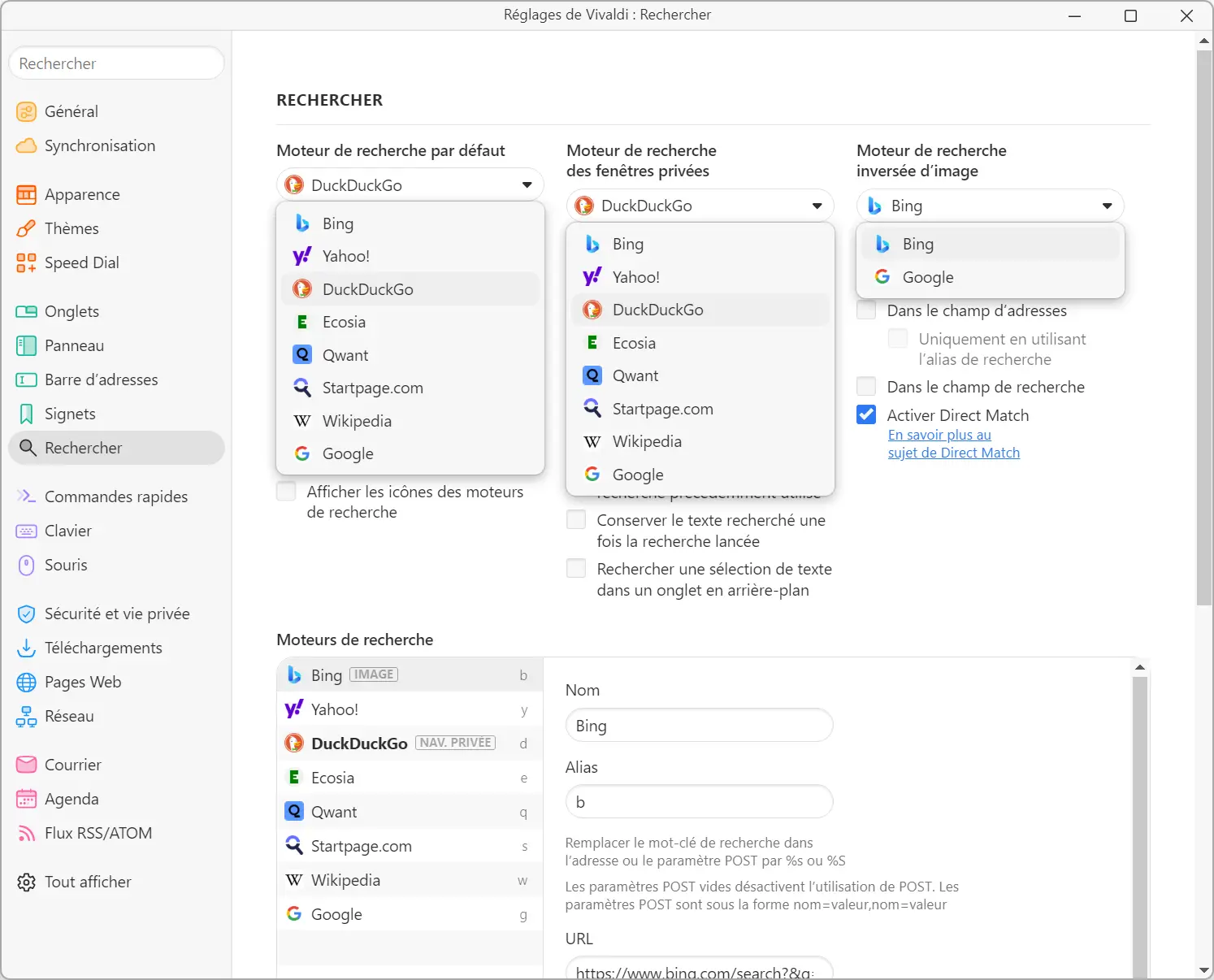This screenshot has height=980, width=1214.
Task: Click Qwant icon in search engines list
Action: click(294, 811)
